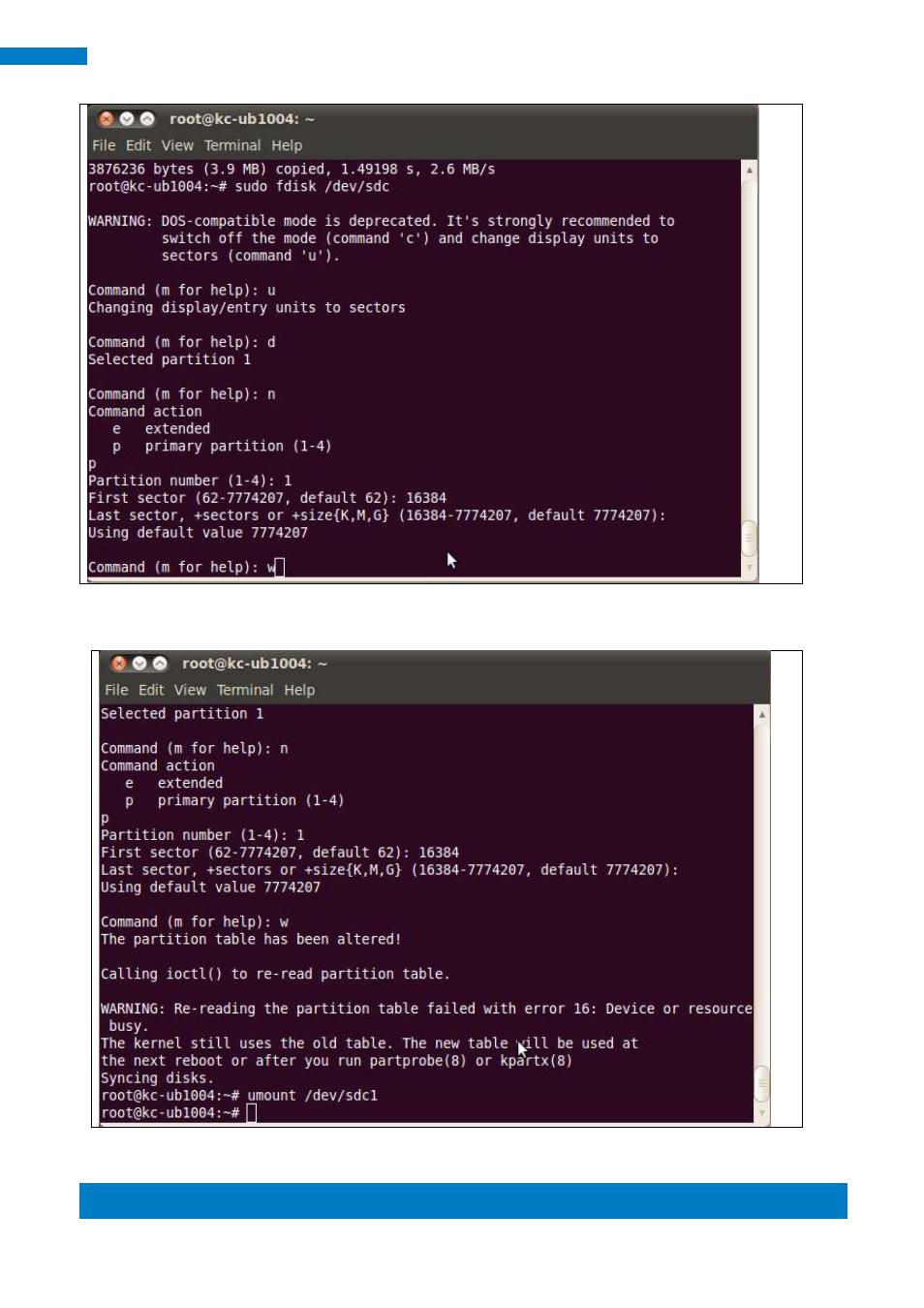Click top terminal title bar text
Image resolution: width=924 pixels, height=1308 pixels.
pyautogui.click(x=242, y=119)
